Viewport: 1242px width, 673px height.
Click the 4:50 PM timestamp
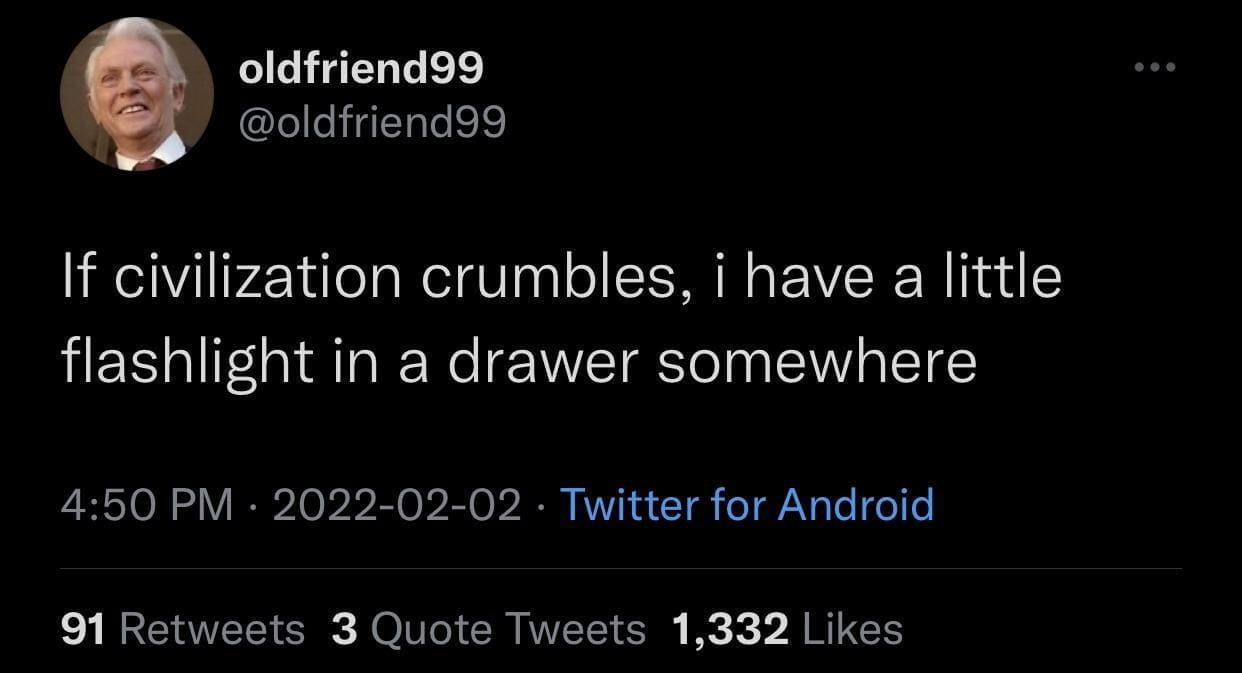click(147, 504)
